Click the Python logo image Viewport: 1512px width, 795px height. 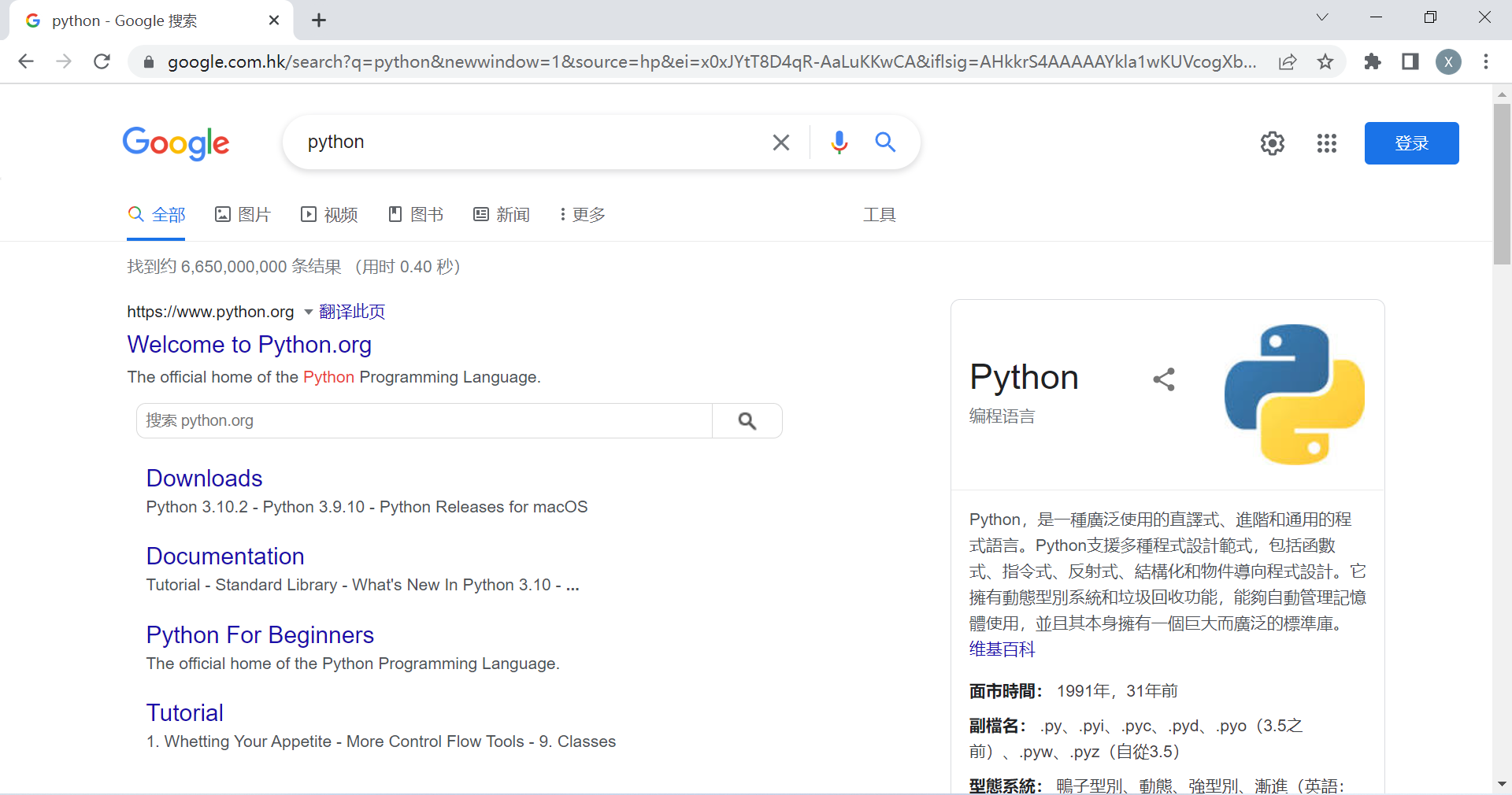click(x=1295, y=394)
